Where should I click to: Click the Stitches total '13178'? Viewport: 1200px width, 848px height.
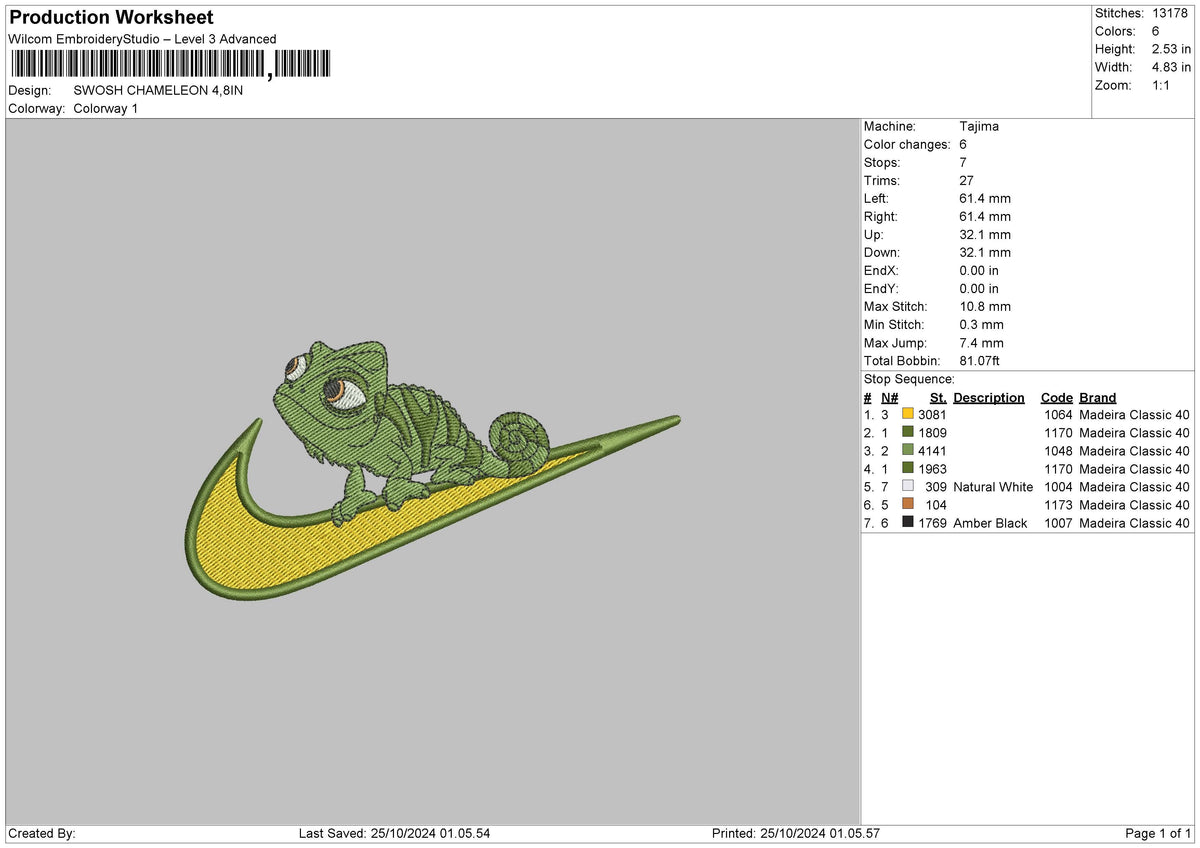pyautogui.click(x=1171, y=13)
